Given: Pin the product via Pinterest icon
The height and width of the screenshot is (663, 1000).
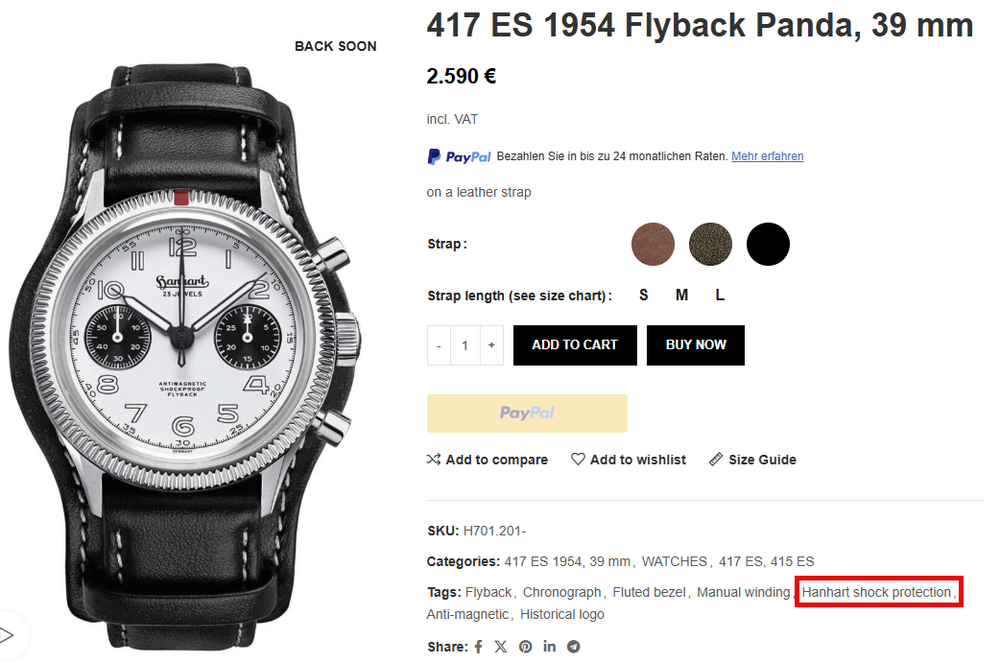Looking at the screenshot, I should pyautogui.click(x=525, y=647).
